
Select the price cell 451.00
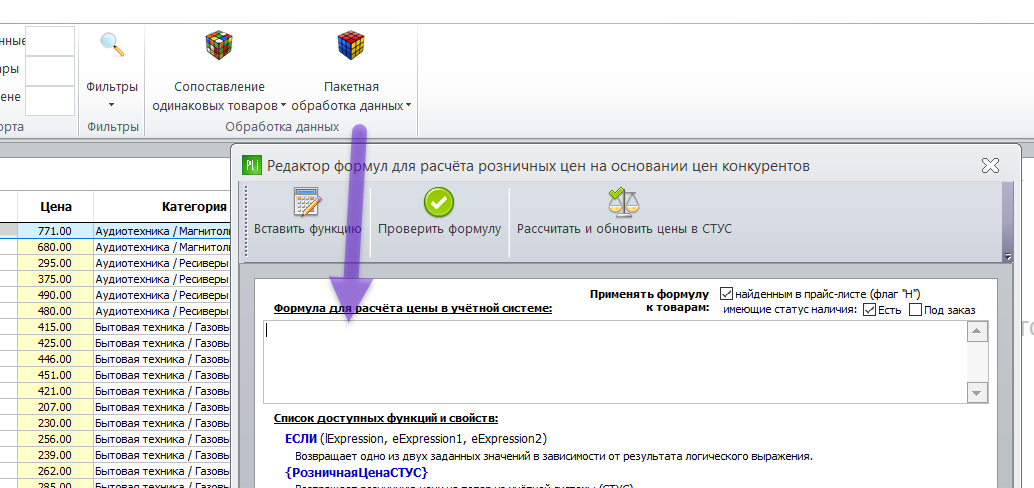55,375
